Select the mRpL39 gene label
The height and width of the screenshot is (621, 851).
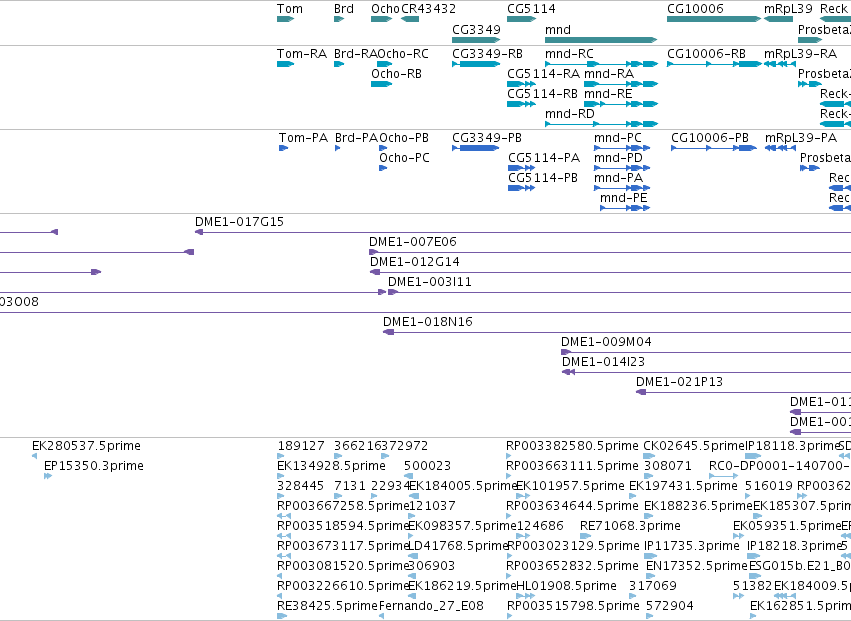pos(788,9)
